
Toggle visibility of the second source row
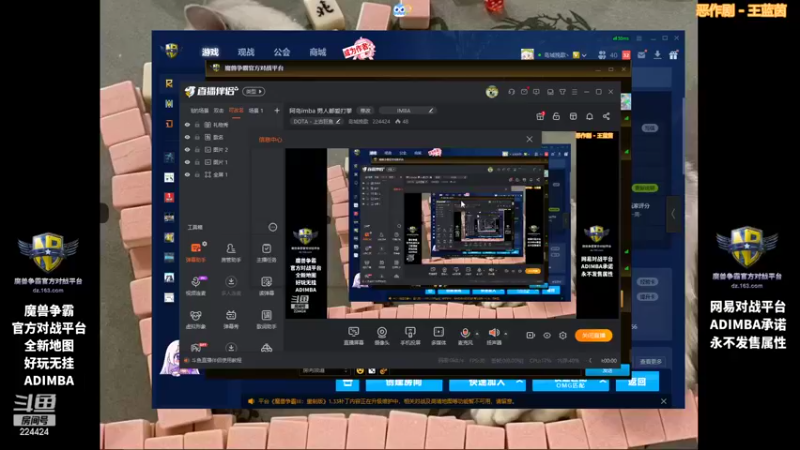(187, 137)
